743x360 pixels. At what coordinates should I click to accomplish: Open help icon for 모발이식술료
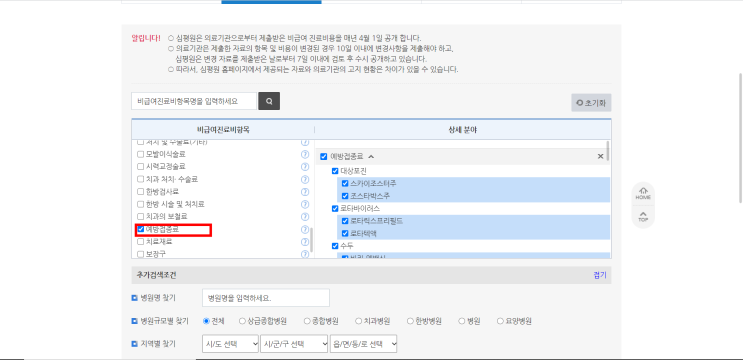305,154
